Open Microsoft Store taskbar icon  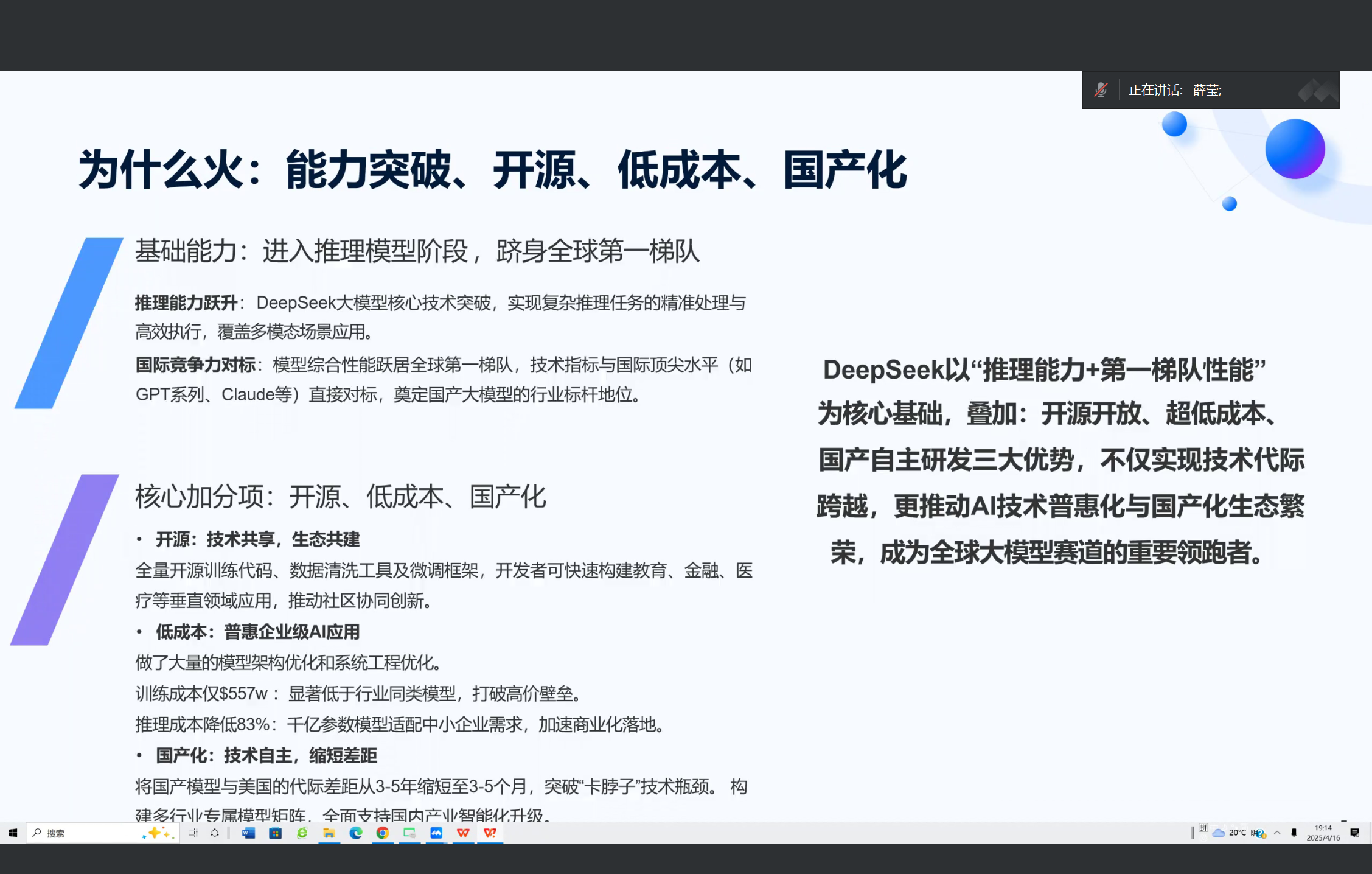coord(275,833)
